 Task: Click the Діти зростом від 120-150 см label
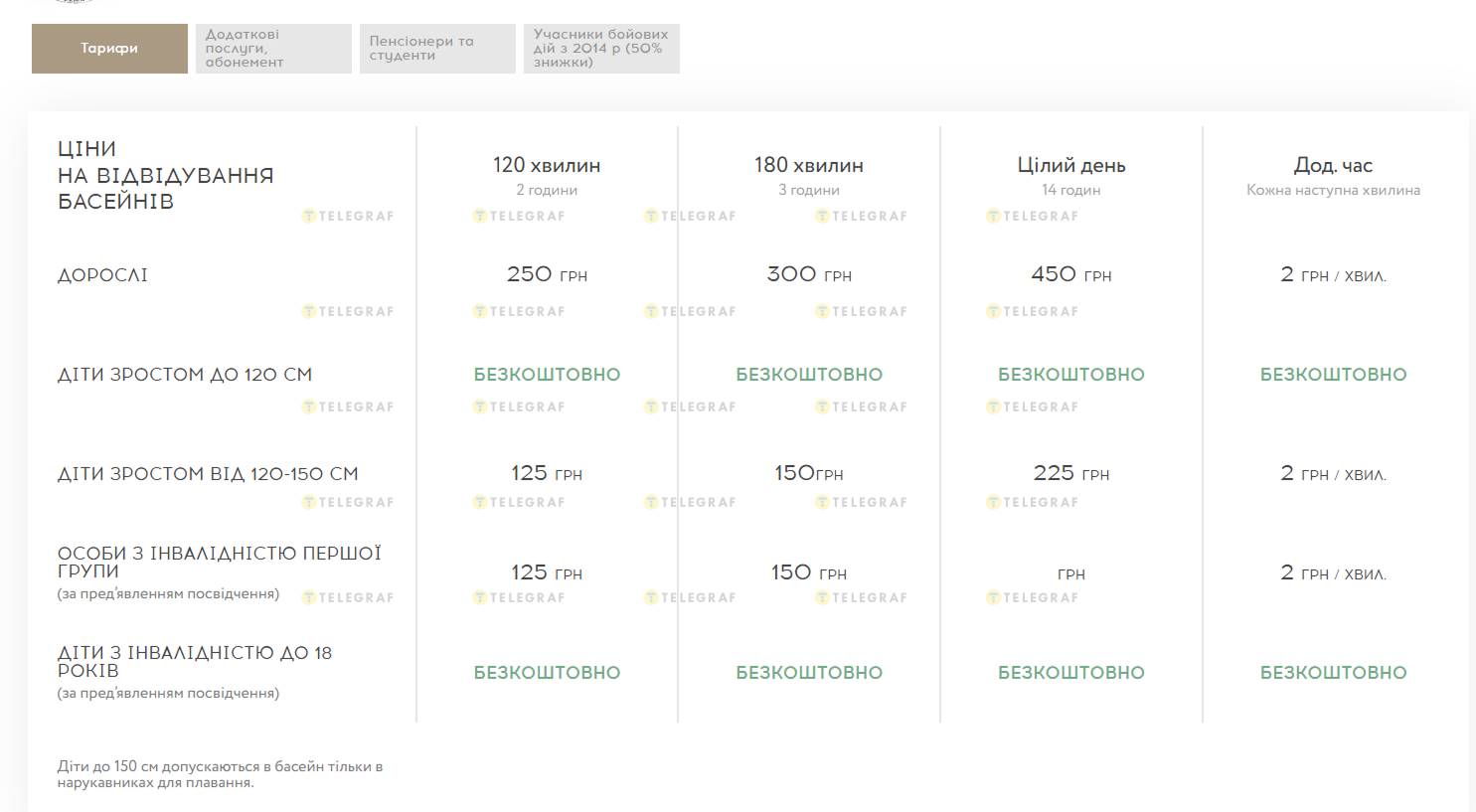(x=208, y=474)
